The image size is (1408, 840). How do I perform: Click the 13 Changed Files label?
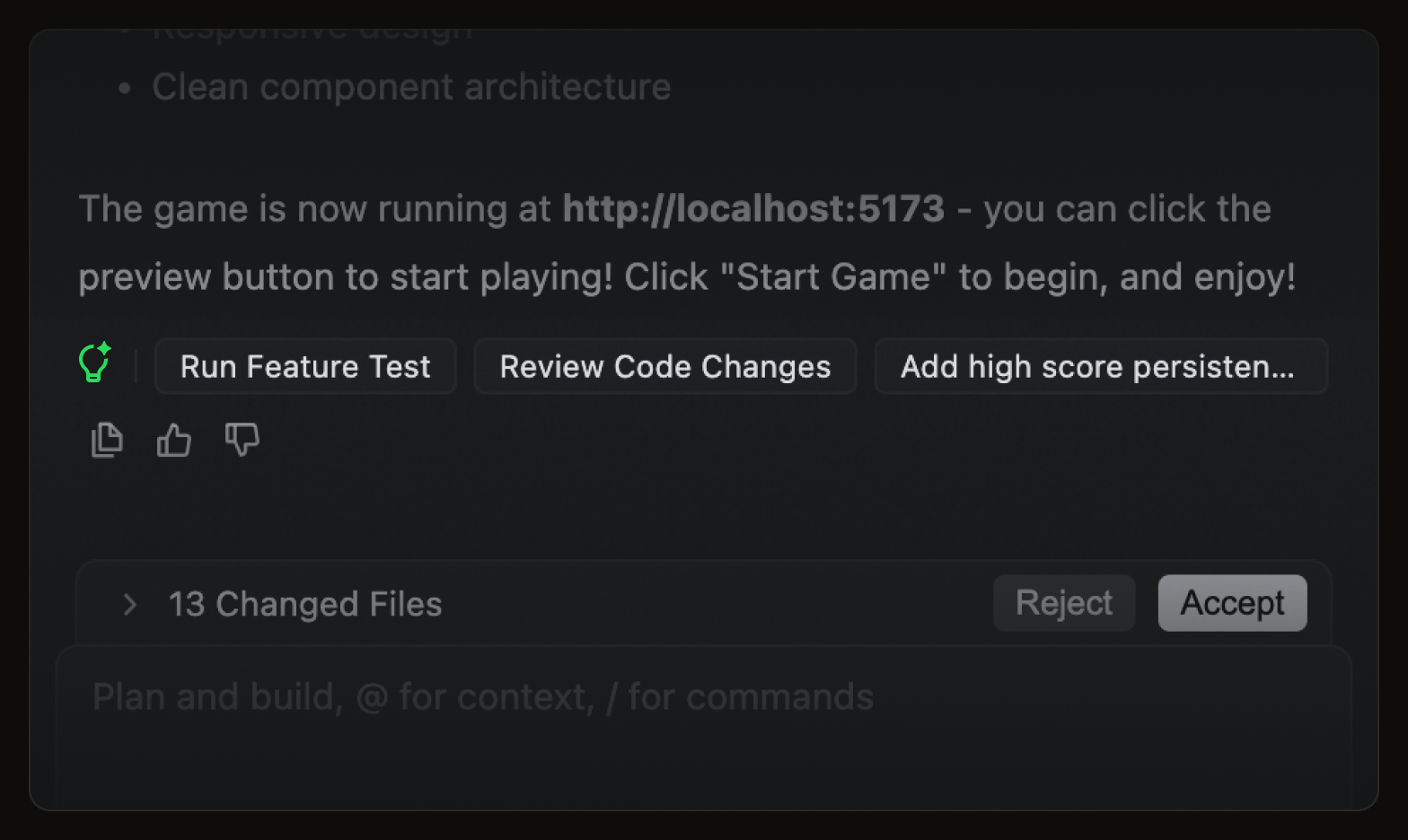click(x=305, y=604)
